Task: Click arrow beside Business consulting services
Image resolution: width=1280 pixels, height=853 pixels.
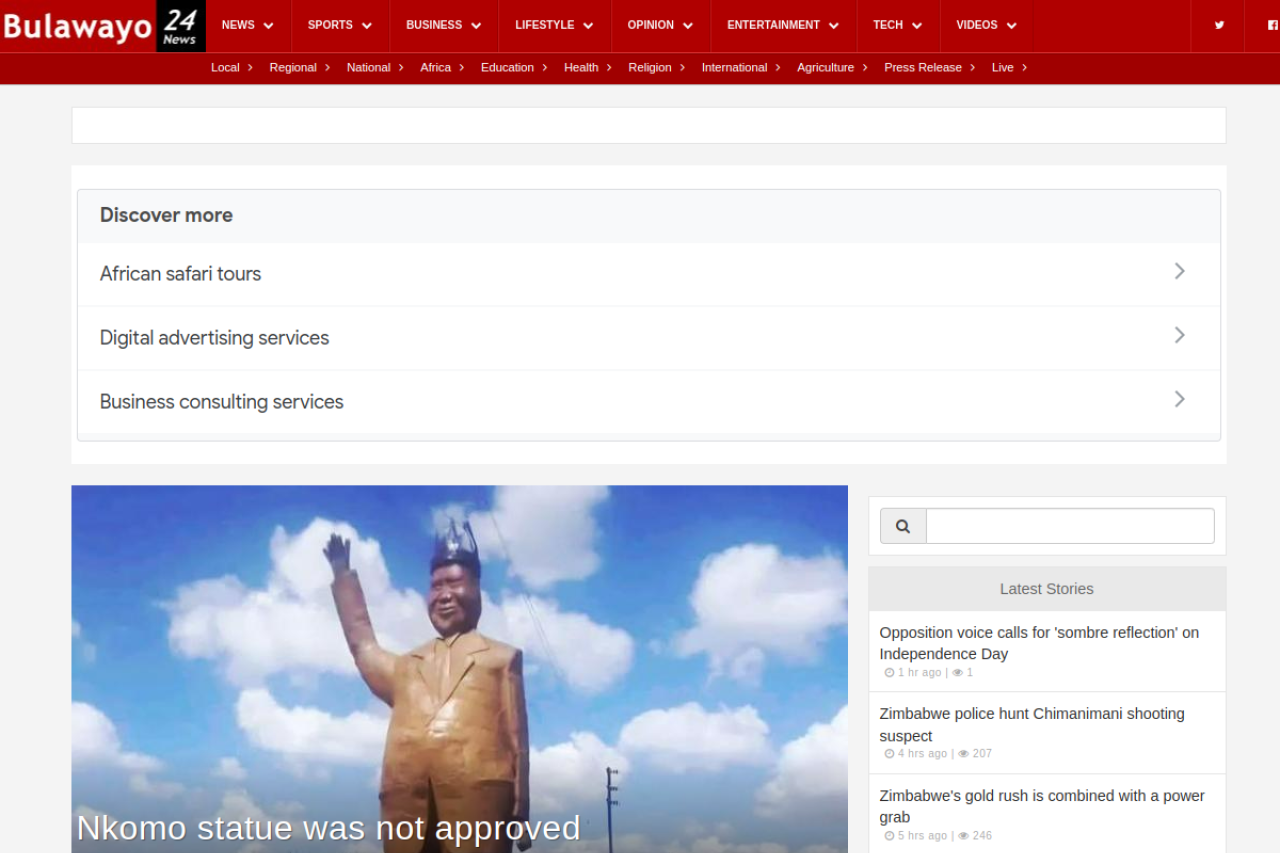Action: coord(1179,399)
